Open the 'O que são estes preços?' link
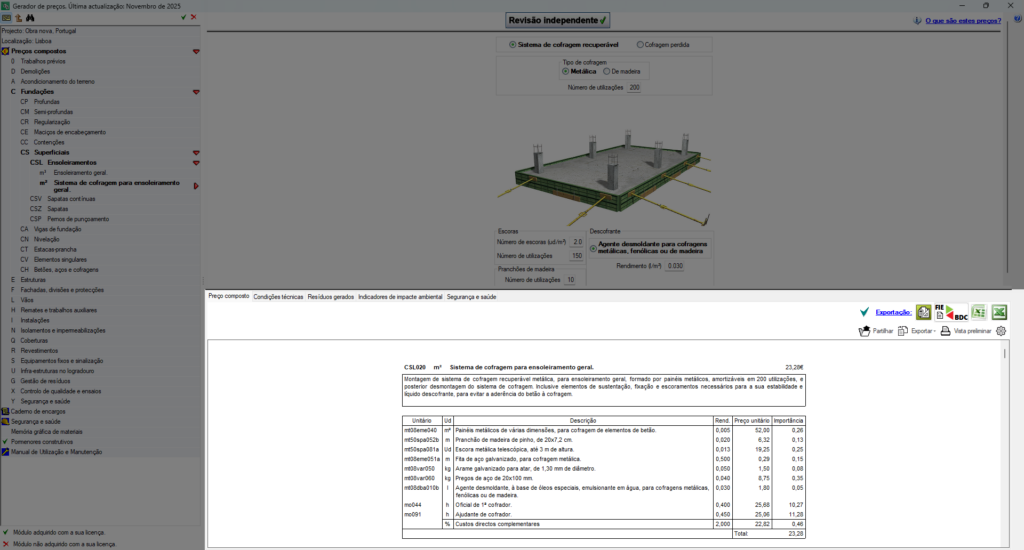Viewport: 1024px width, 550px height. 963,21
